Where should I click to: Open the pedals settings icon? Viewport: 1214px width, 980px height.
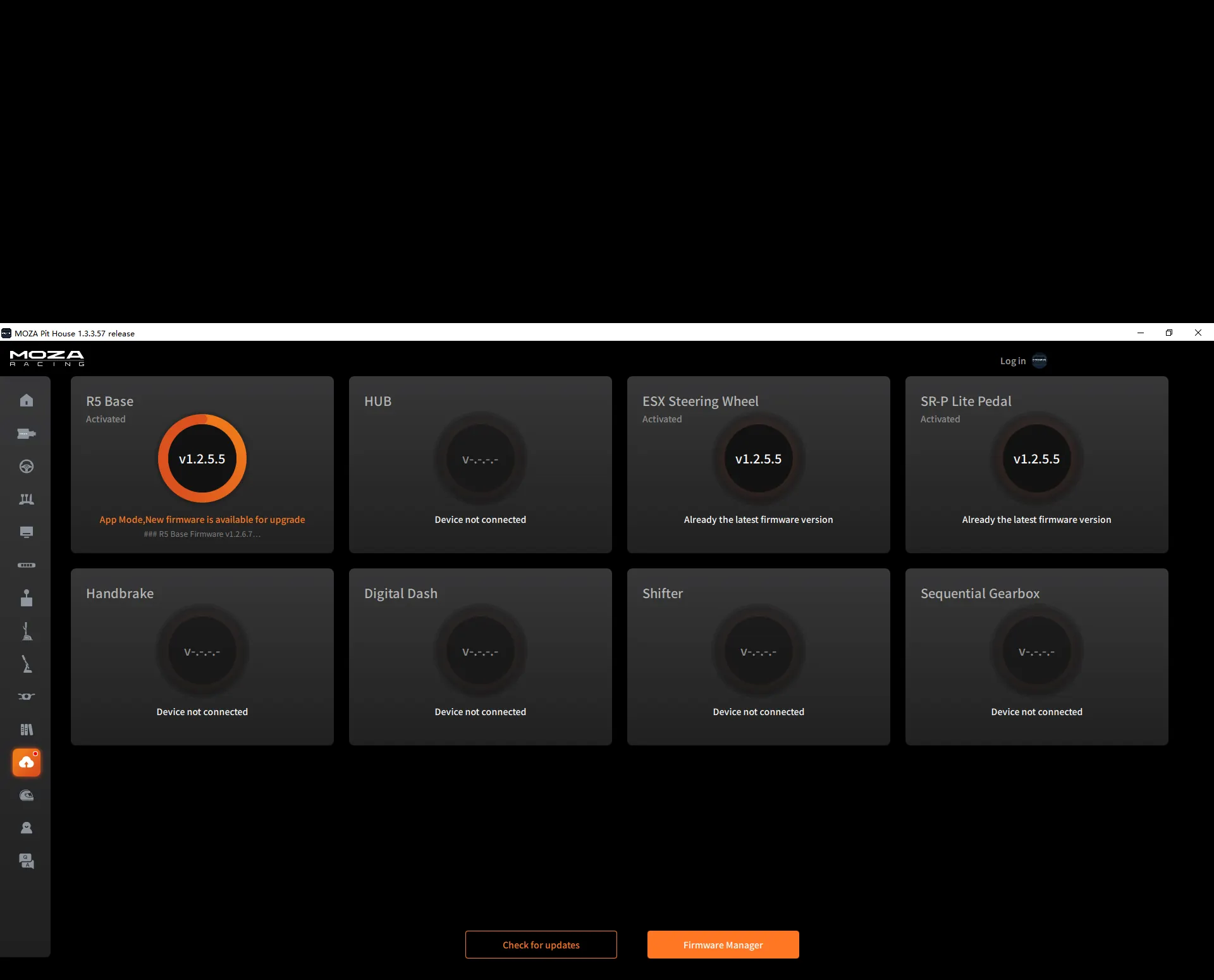27,499
